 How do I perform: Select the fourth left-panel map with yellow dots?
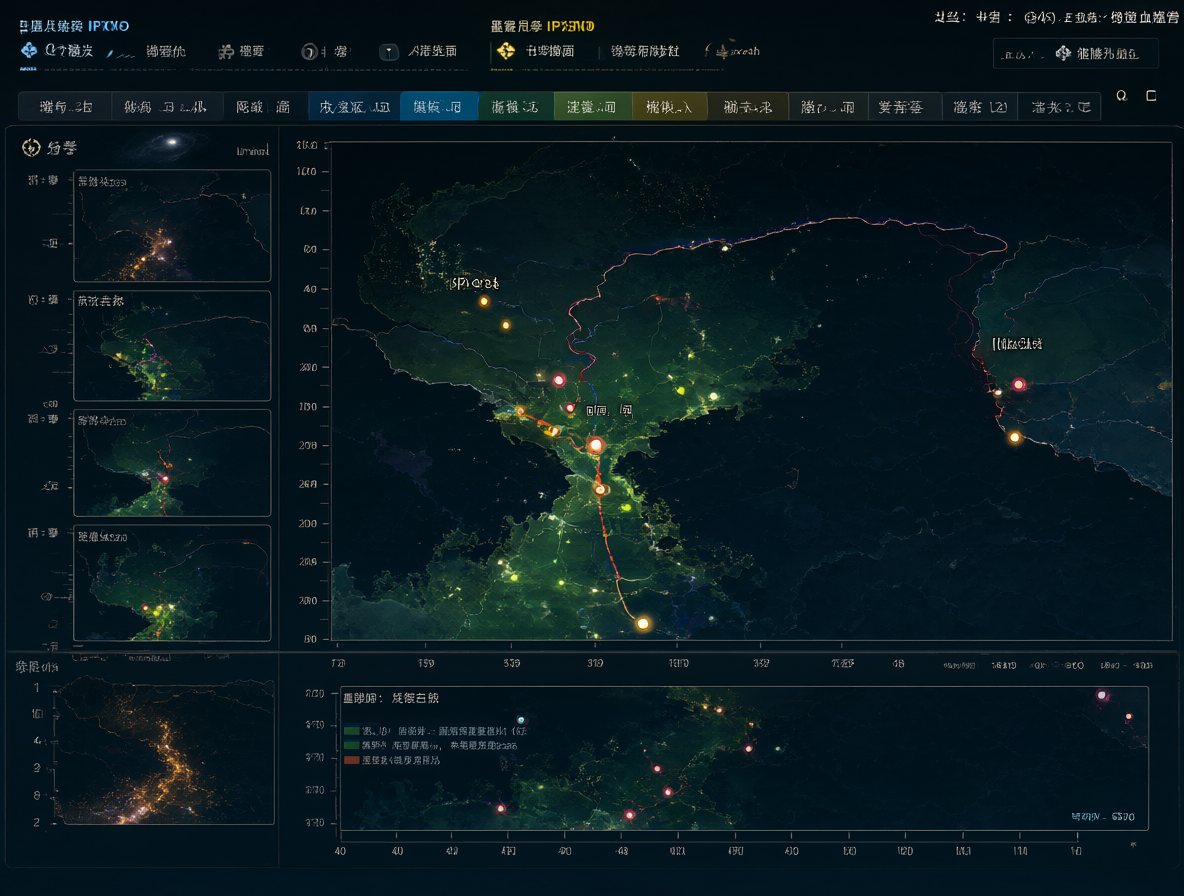(172, 583)
